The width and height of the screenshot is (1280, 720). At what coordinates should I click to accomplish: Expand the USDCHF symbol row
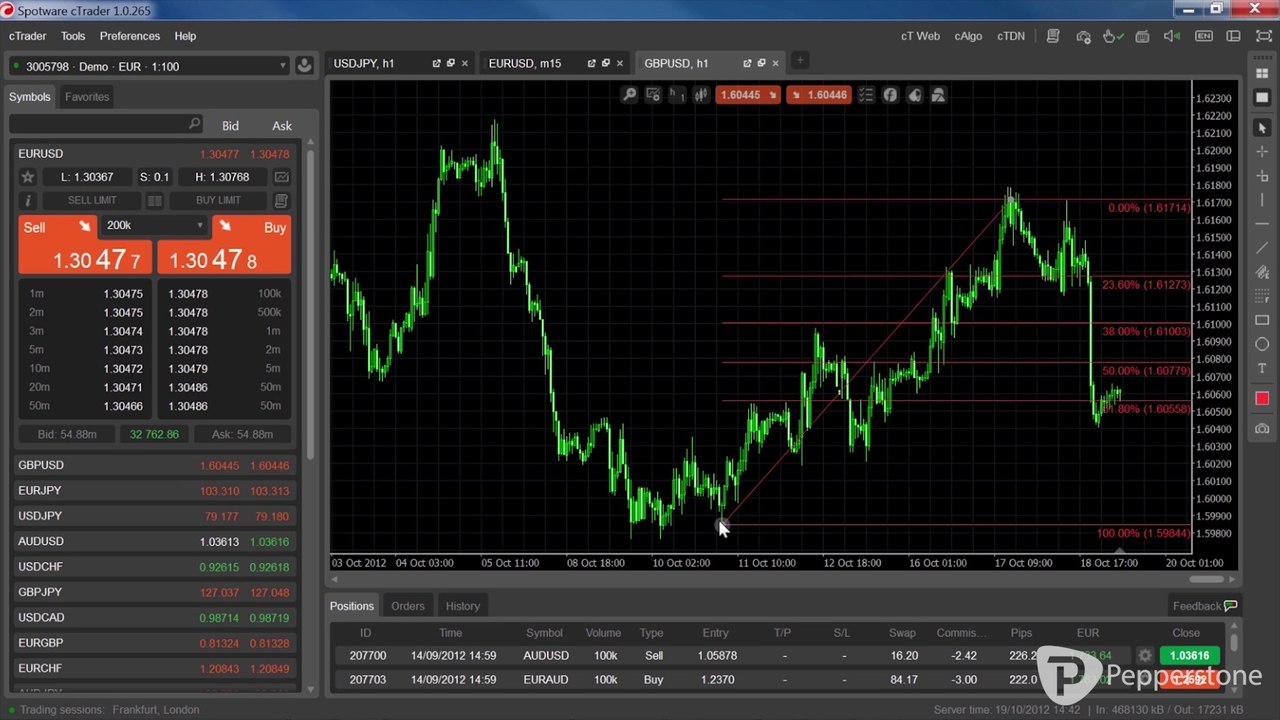pos(155,567)
